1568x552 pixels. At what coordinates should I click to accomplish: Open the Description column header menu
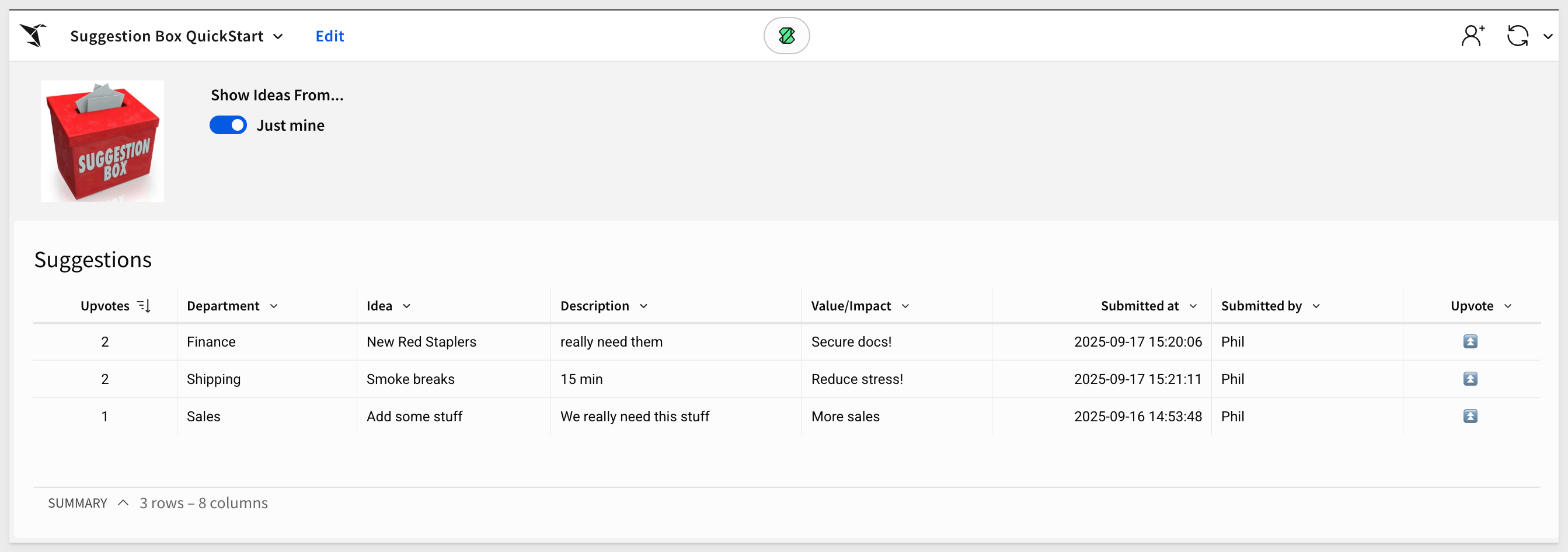(643, 306)
